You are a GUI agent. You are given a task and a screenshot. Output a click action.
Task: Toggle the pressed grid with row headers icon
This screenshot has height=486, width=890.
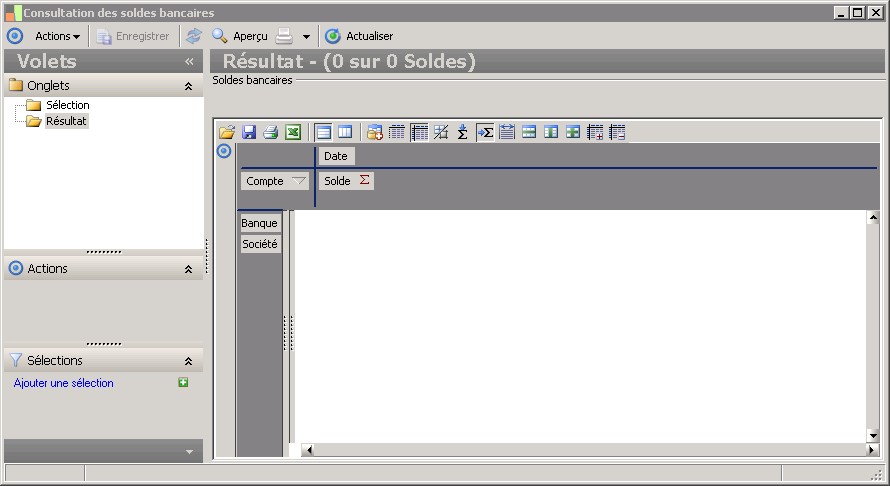[419, 132]
